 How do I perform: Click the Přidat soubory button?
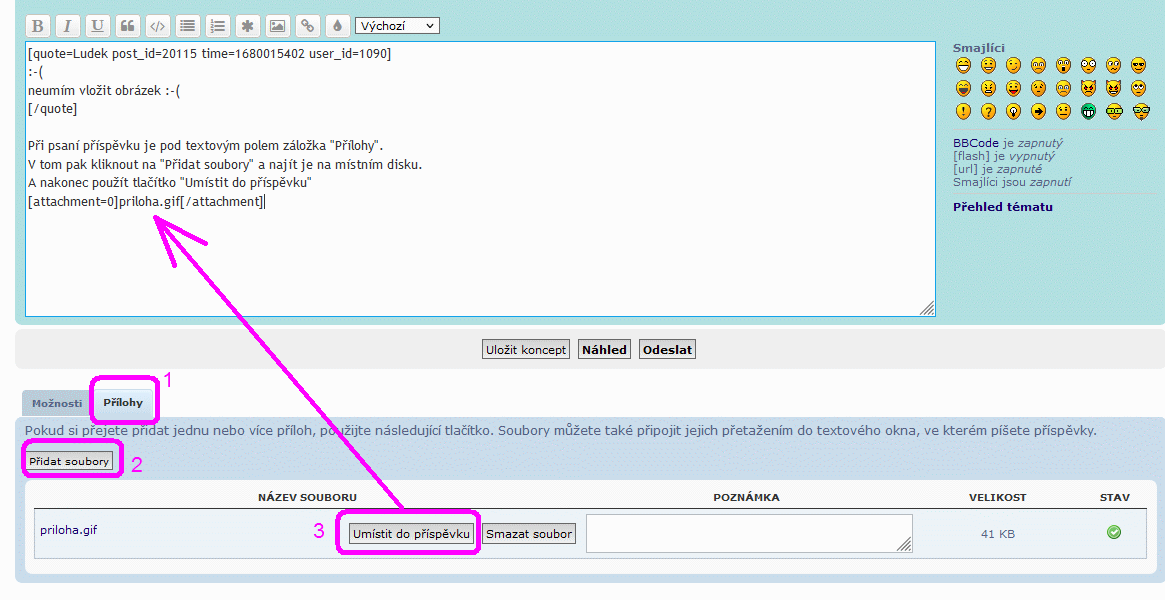coord(69,462)
